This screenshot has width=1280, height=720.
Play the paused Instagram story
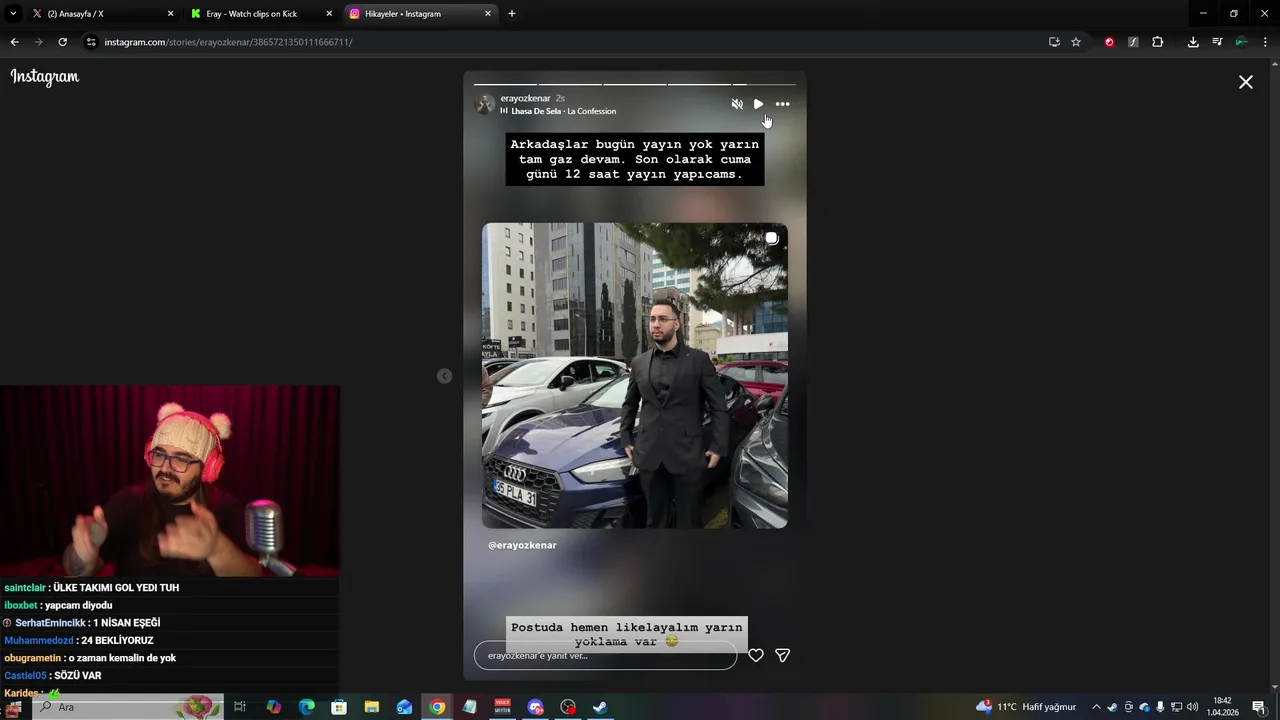[x=759, y=104]
